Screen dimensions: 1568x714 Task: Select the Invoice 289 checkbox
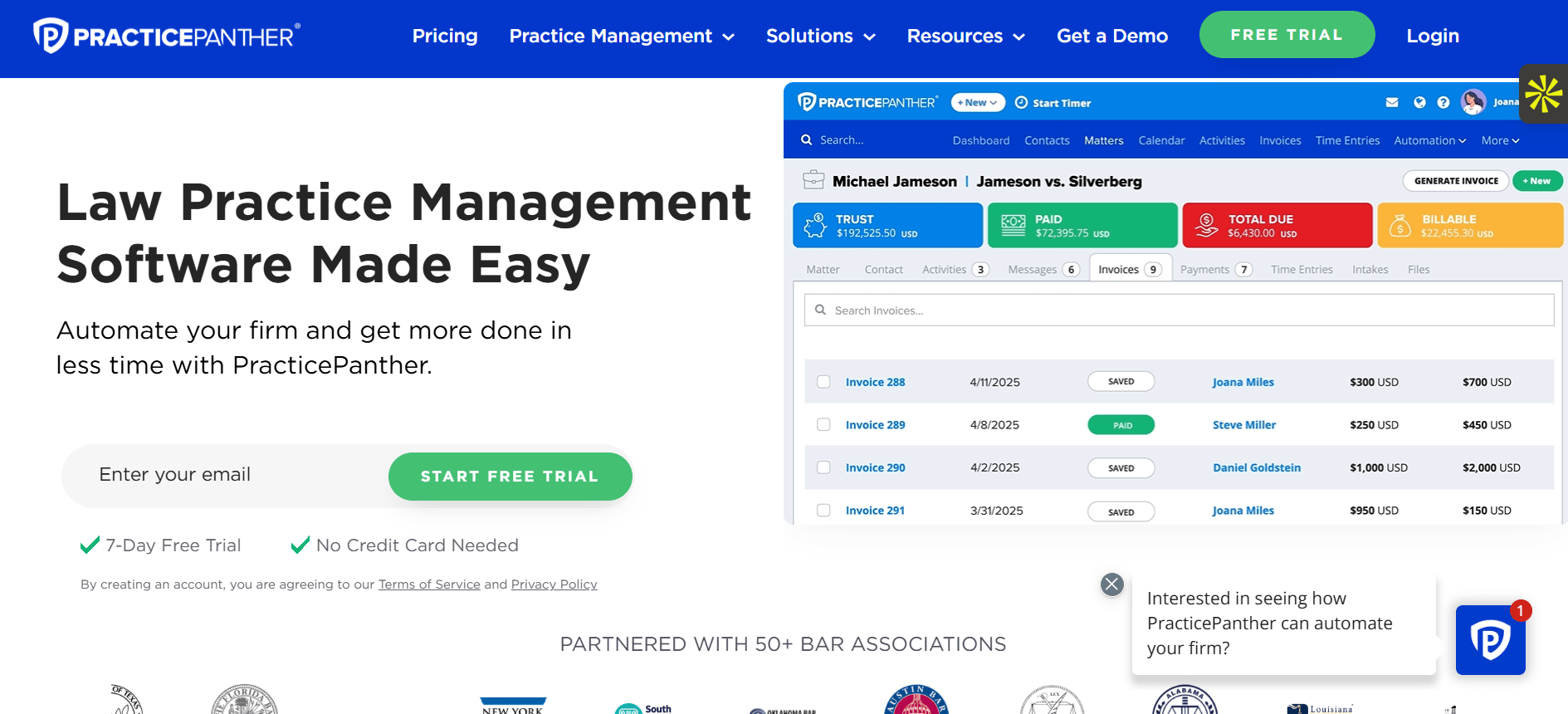823,425
